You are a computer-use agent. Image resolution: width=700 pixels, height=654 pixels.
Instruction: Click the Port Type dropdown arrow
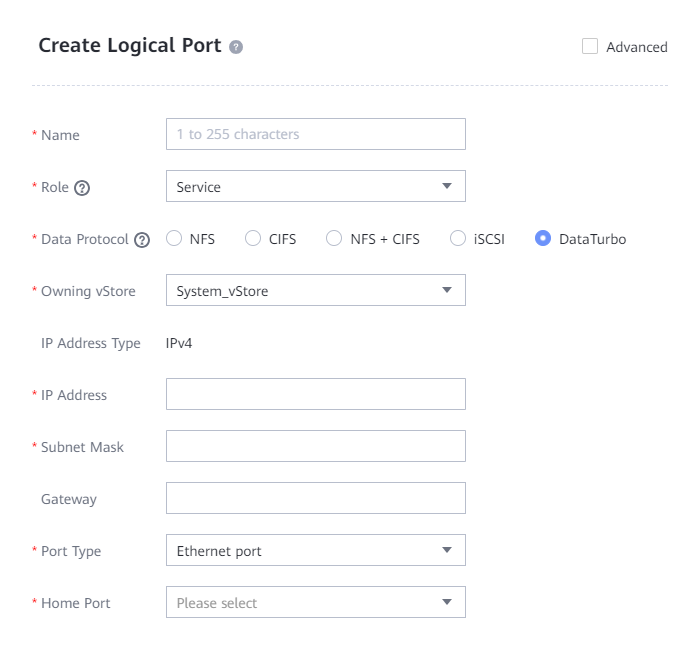click(446, 550)
